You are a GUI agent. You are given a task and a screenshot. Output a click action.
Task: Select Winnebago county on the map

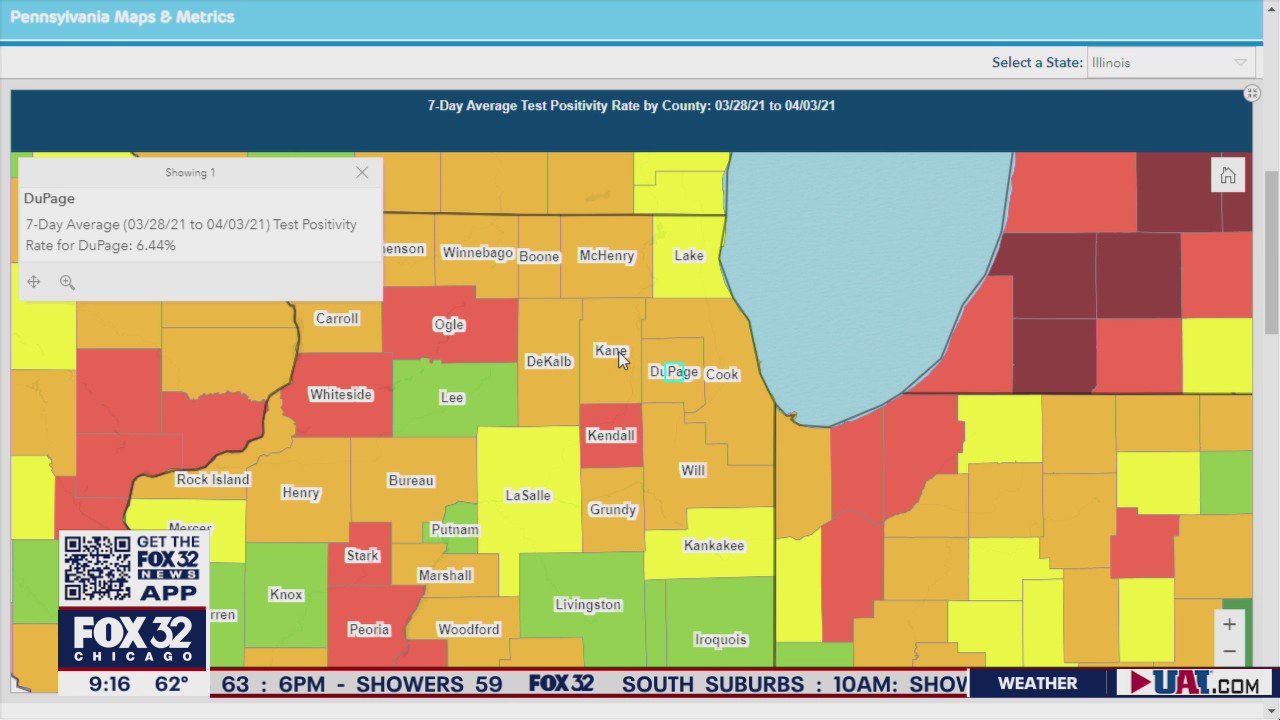[x=477, y=253]
